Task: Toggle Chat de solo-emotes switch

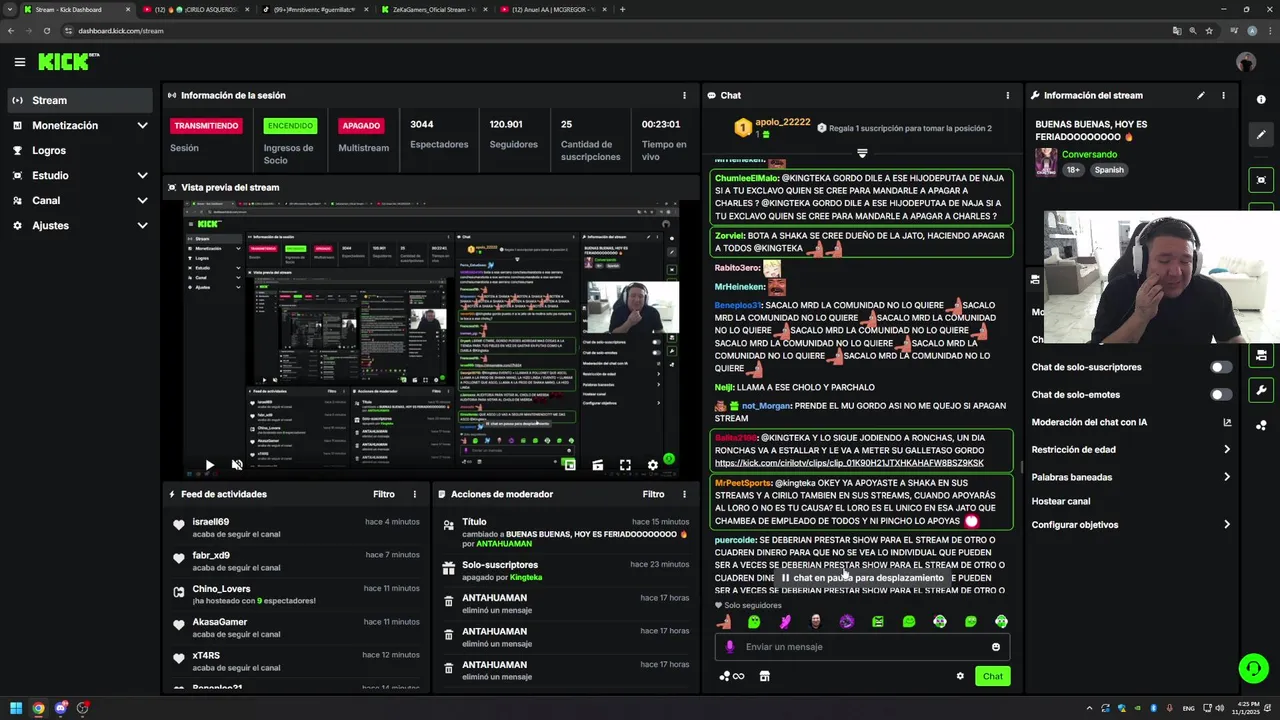Action: (1221, 395)
